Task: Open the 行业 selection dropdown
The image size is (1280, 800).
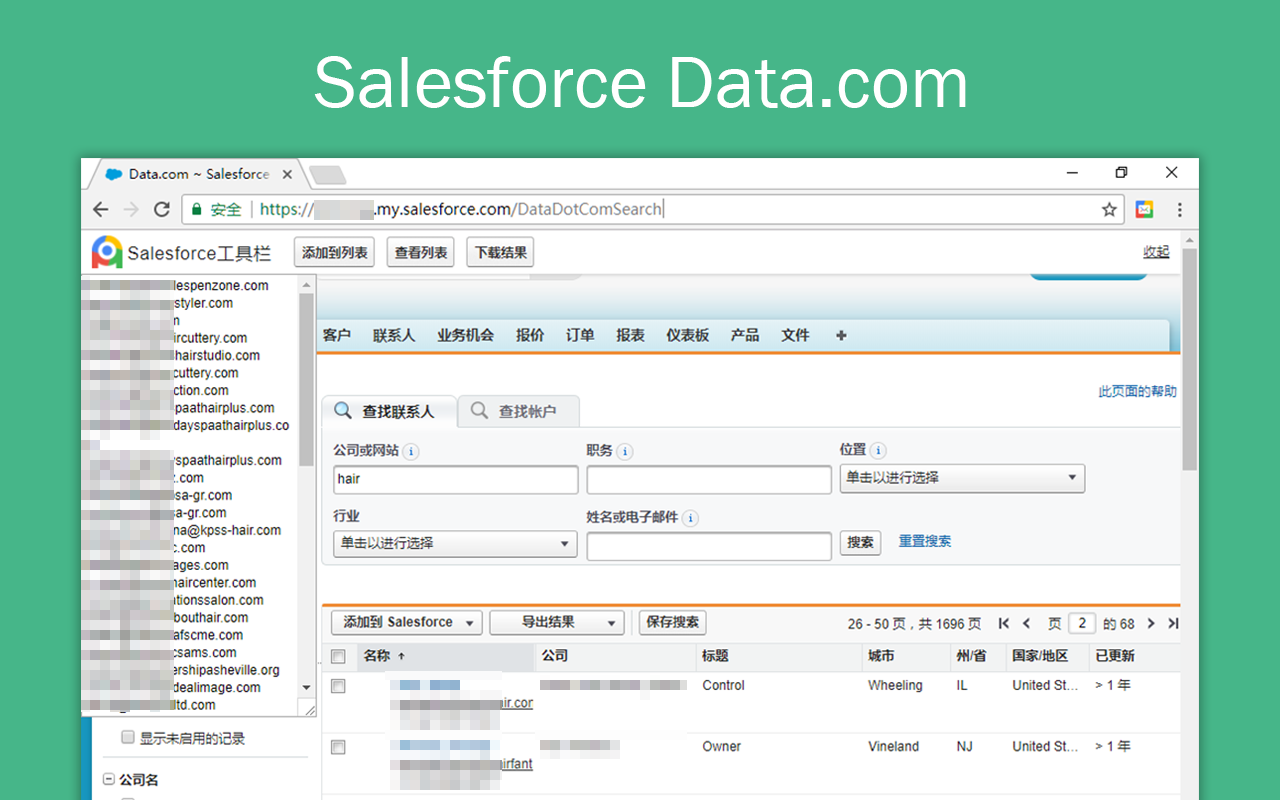Action: coord(455,543)
